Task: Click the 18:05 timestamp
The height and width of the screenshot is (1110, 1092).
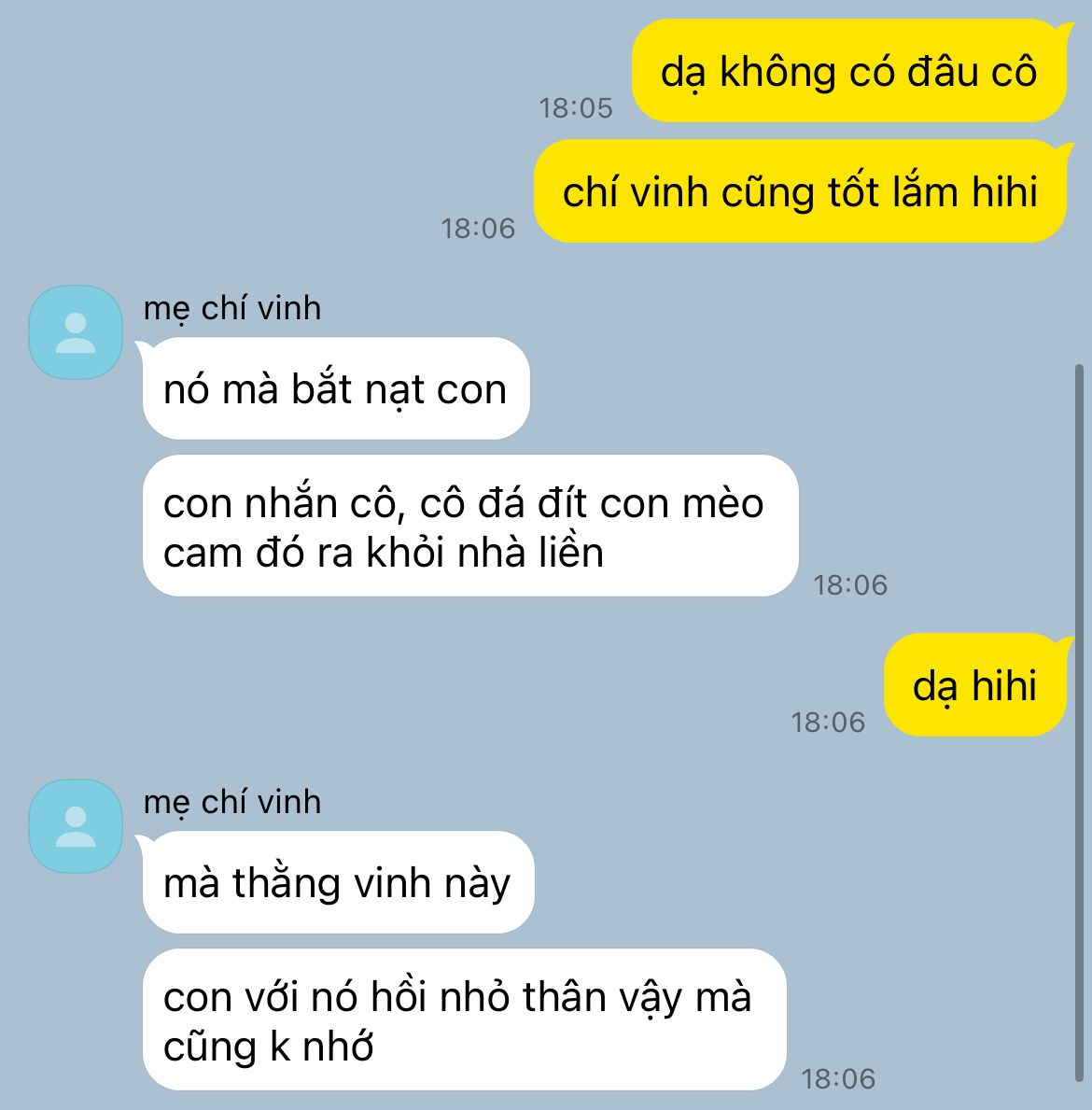Action: pos(575,108)
